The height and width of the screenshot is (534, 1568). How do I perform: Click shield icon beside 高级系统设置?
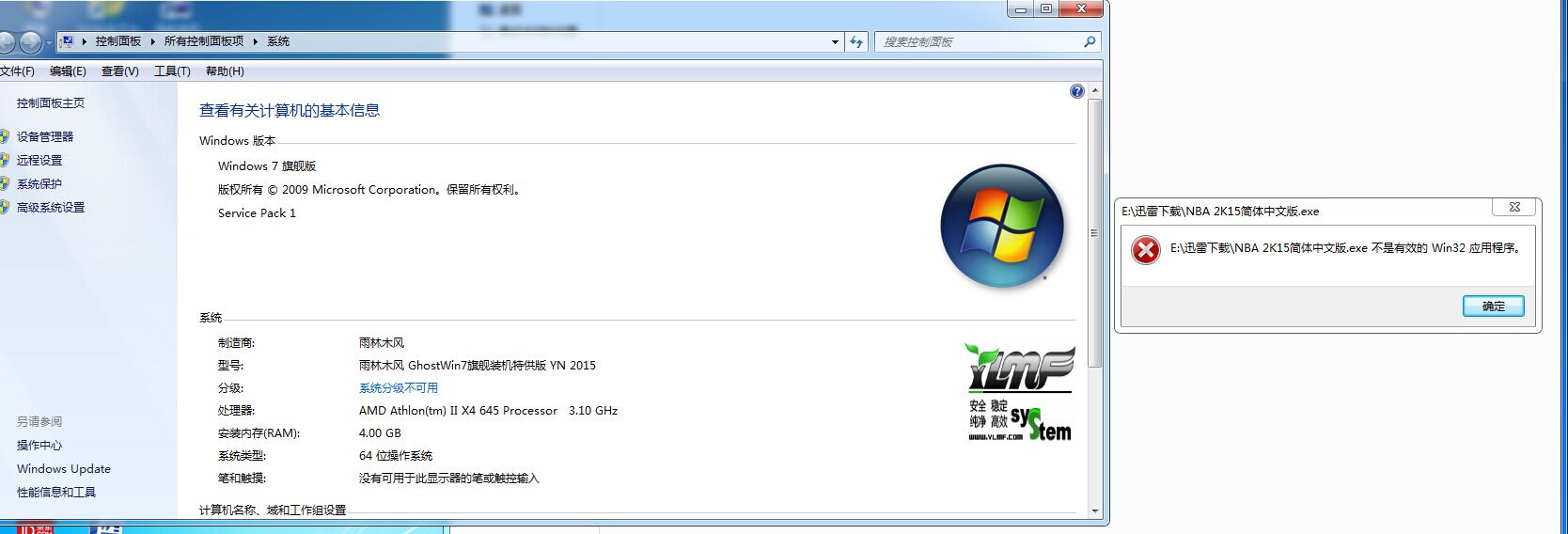tap(5, 207)
